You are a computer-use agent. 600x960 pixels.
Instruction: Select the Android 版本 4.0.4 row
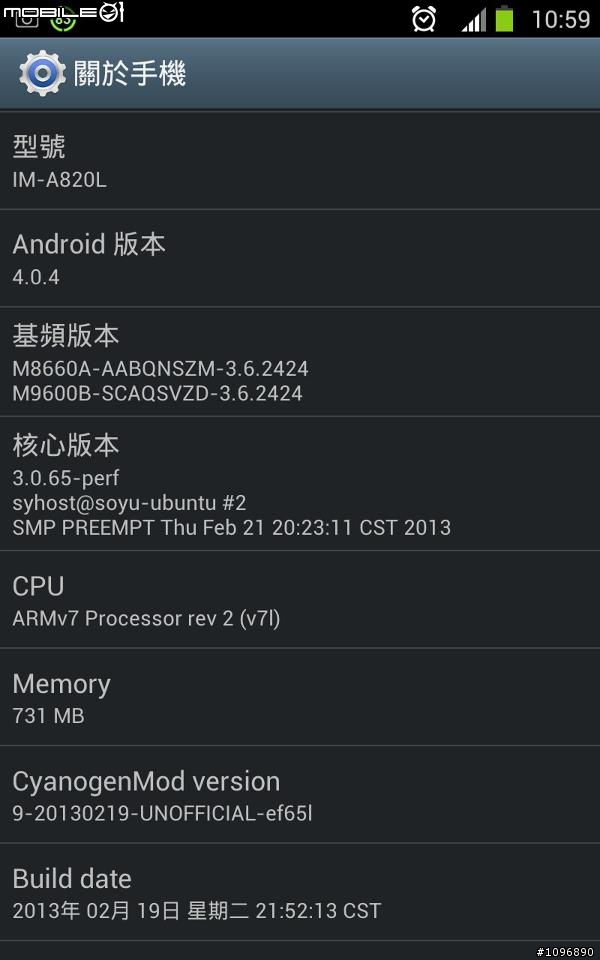(300, 258)
